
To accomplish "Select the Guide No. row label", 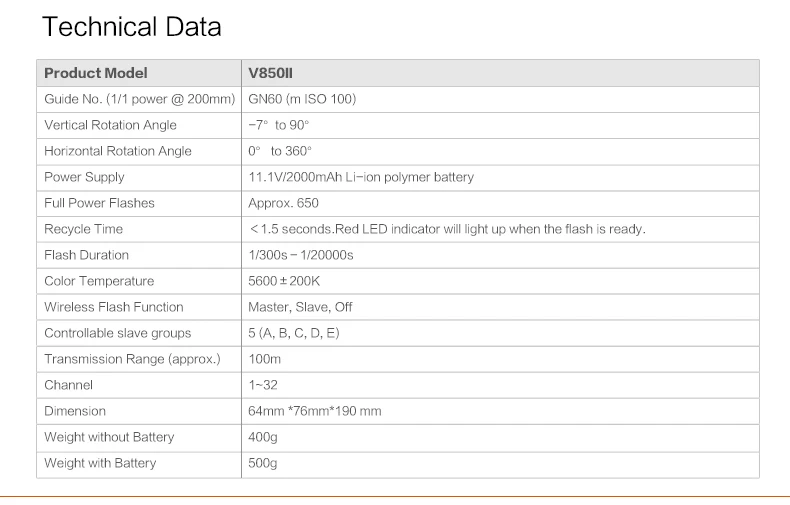I will point(140,99).
